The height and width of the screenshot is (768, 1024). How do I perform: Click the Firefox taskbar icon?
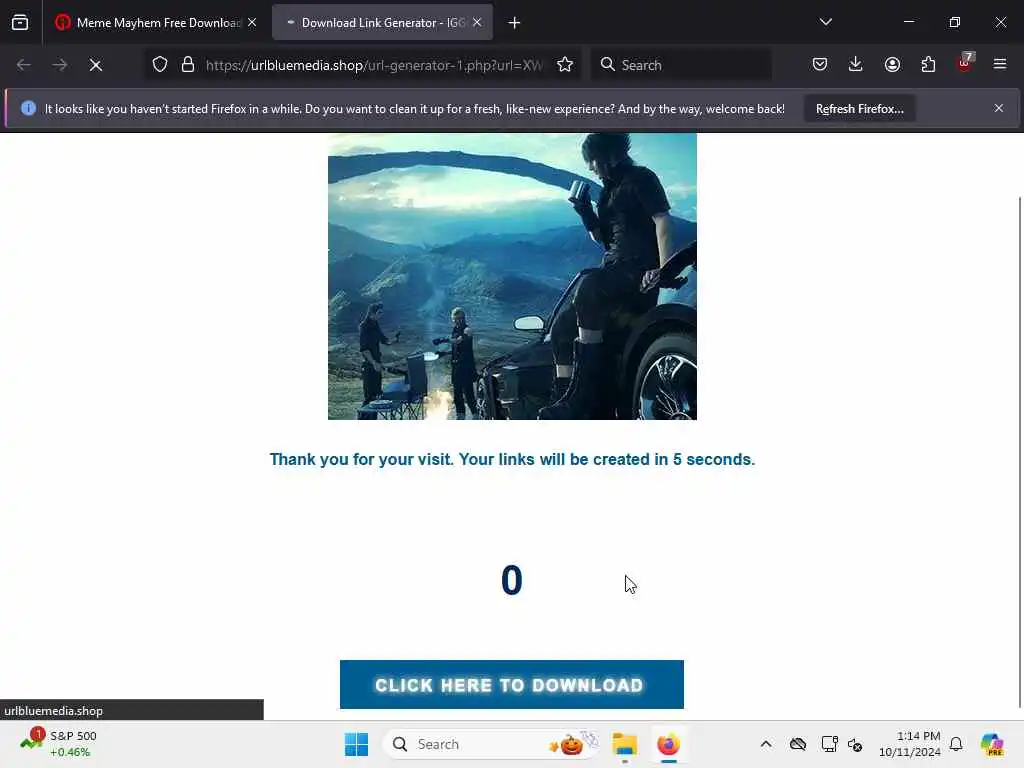tap(668, 744)
